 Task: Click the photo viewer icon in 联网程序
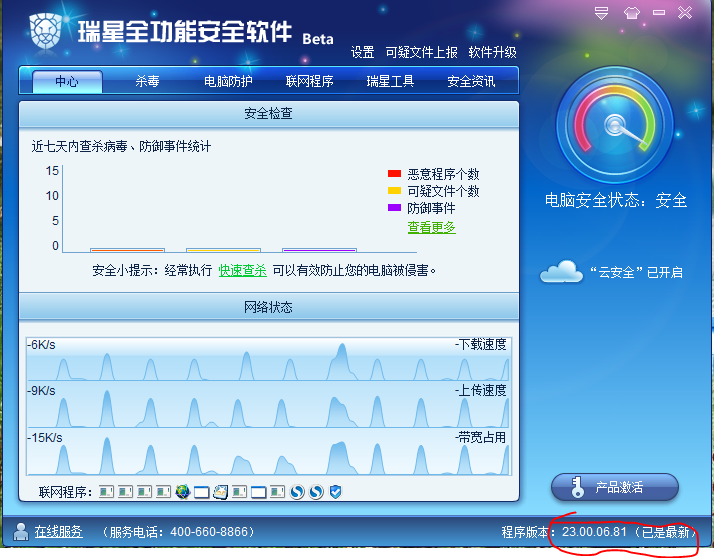[x=220, y=492]
